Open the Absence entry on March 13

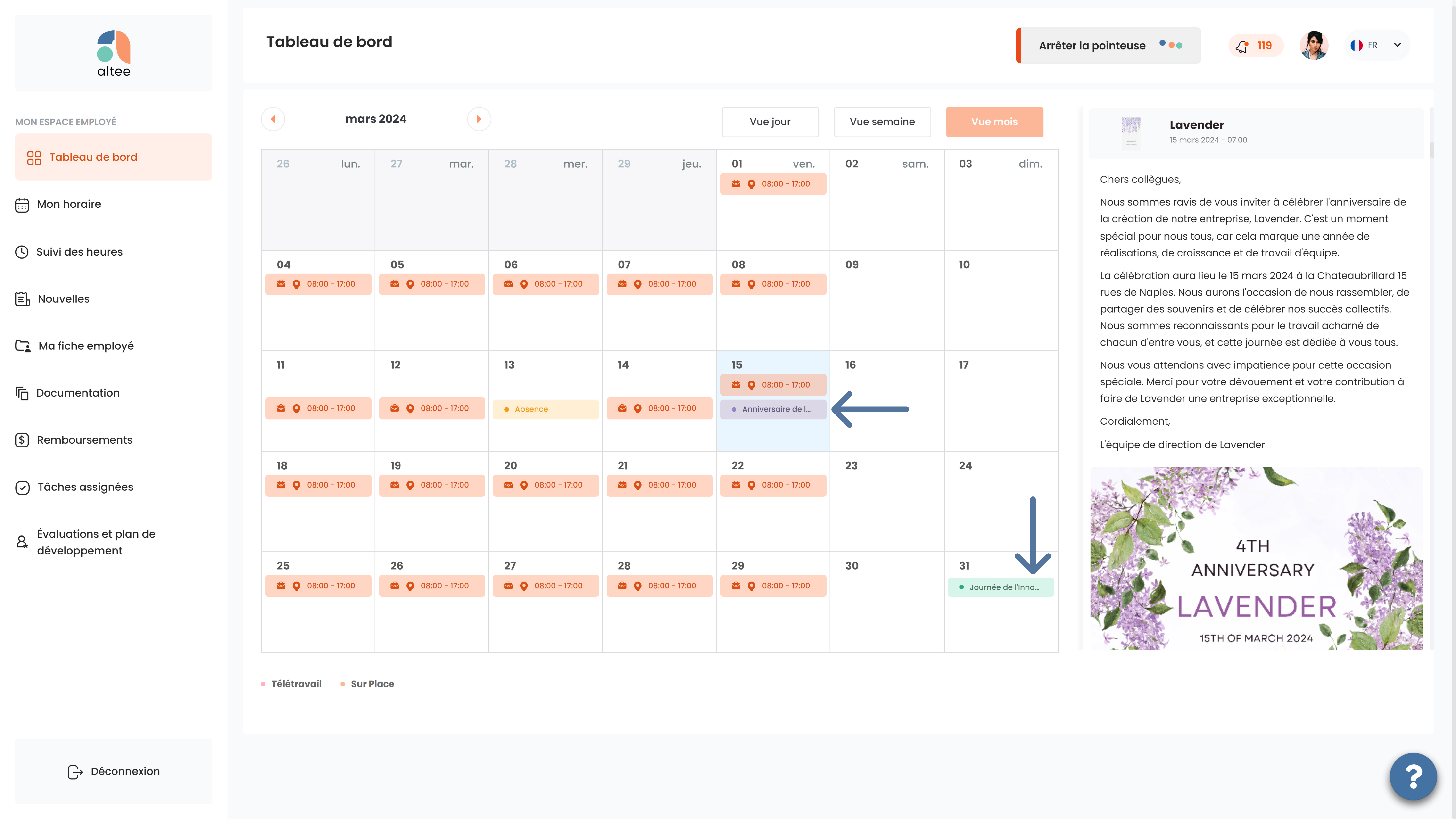tap(546, 409)
